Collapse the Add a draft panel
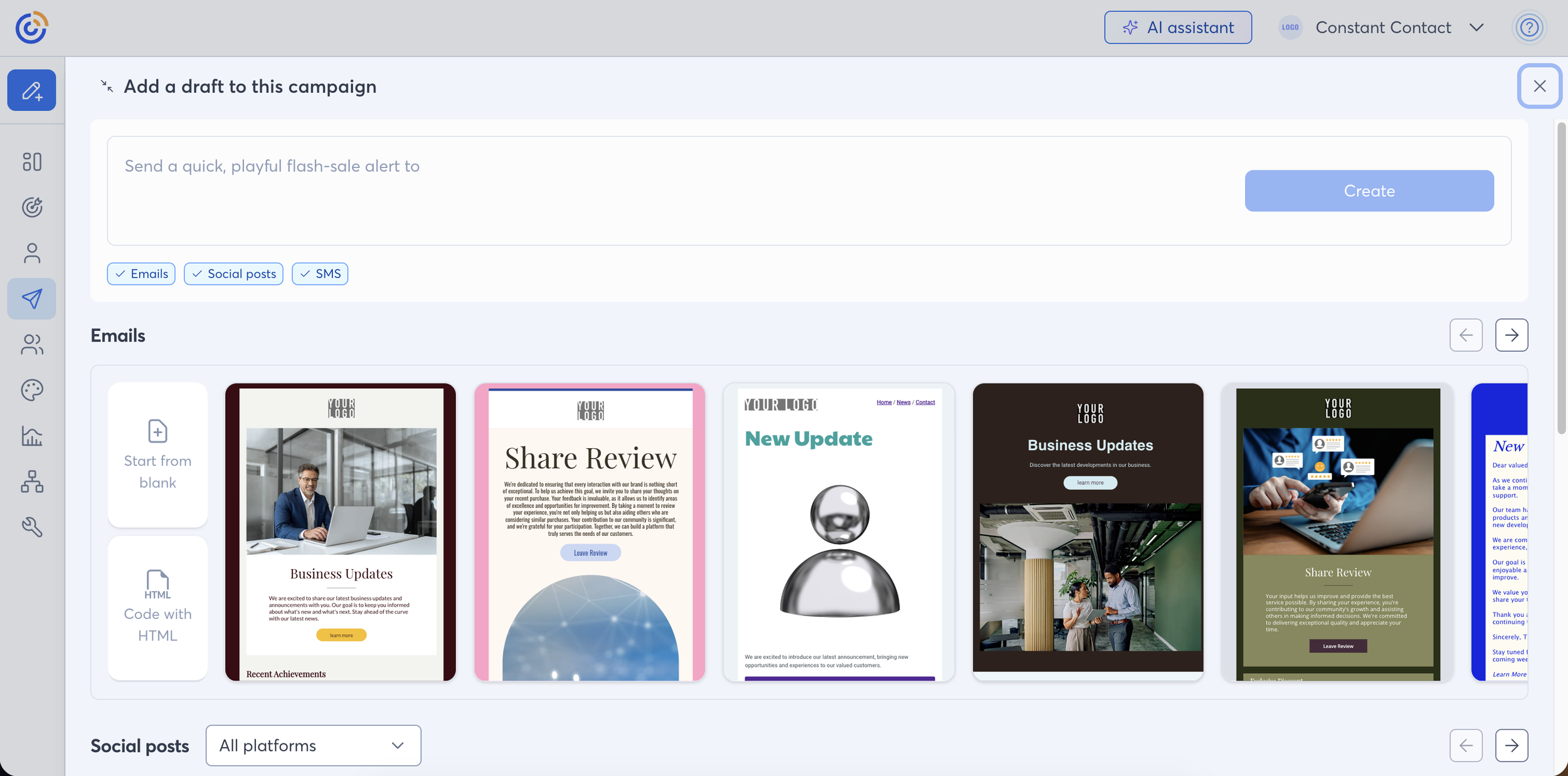The height and width of the screenshot is (776, 1568). (x=107, y=87)
